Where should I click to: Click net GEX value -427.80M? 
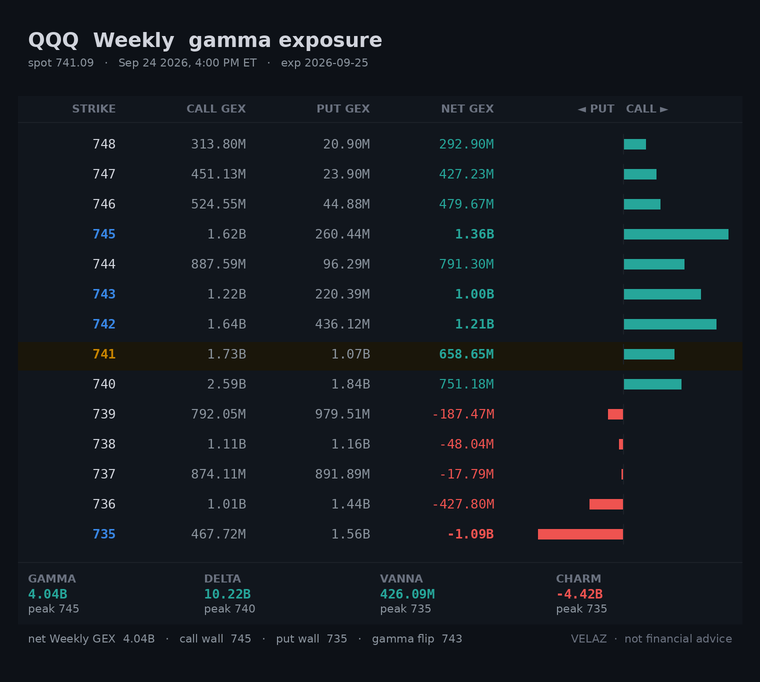click(x=463, y=505)
